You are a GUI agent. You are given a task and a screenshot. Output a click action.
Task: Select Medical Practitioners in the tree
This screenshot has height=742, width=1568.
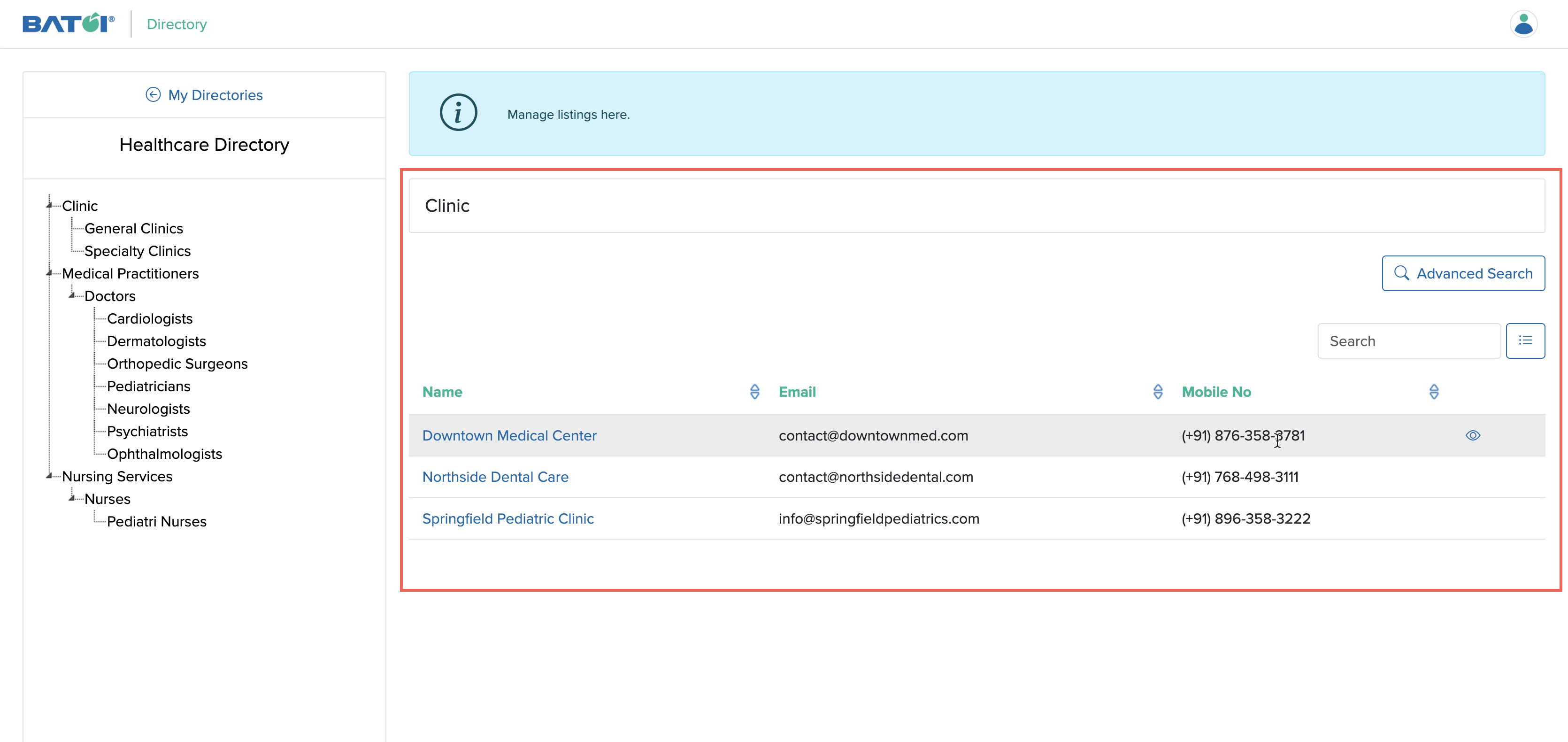pyautogui.click(x=130, y=273)
